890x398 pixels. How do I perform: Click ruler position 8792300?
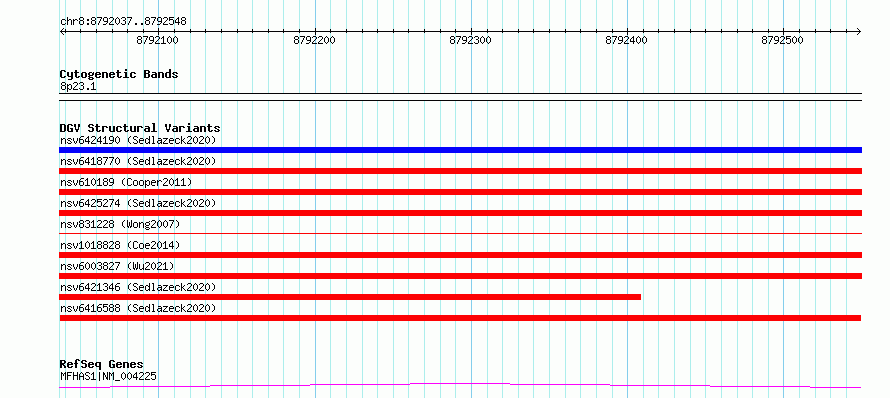click(x=471, y=40)
